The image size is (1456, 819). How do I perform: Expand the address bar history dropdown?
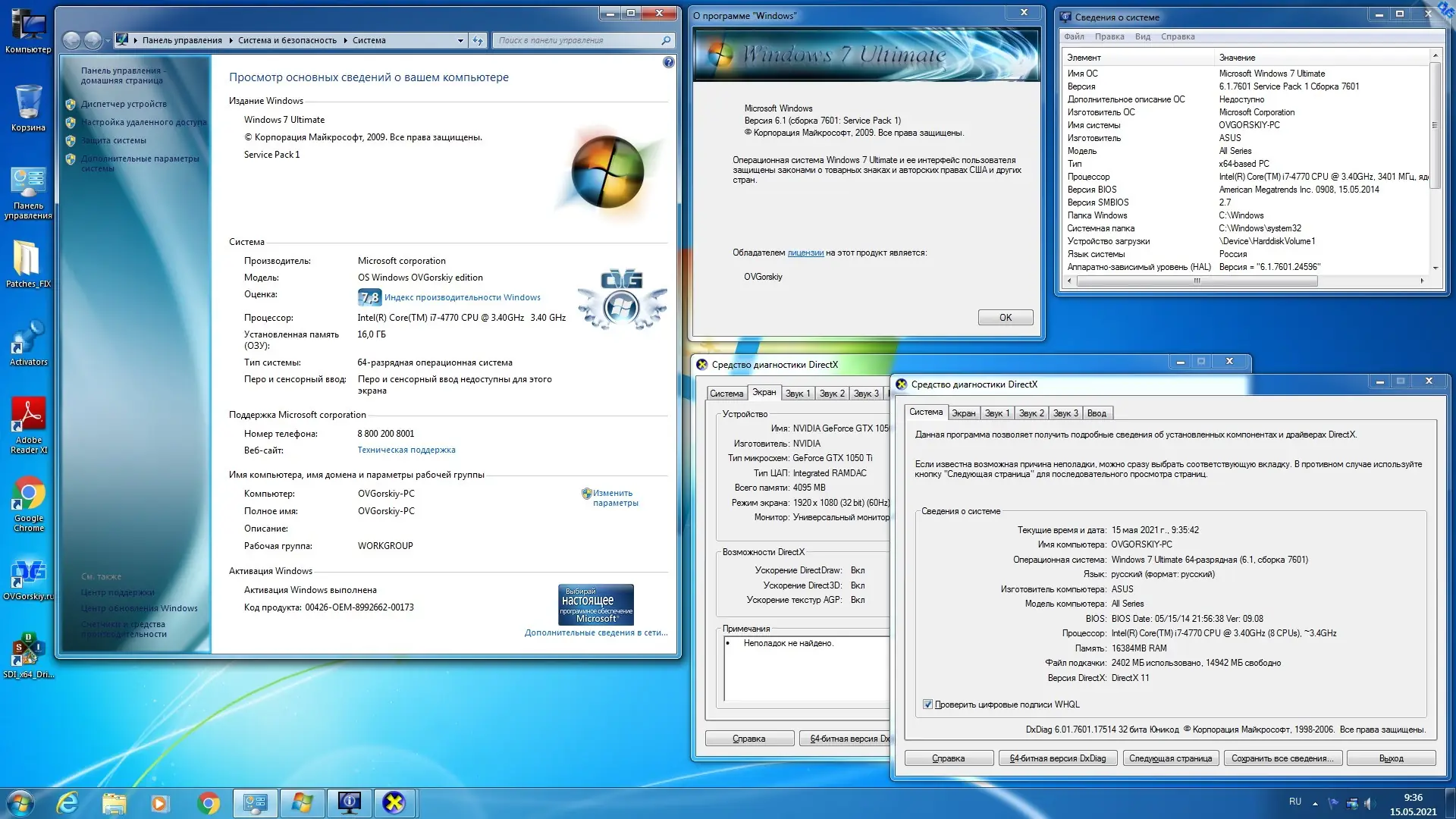pyautogui.click(x=460, y=40)
